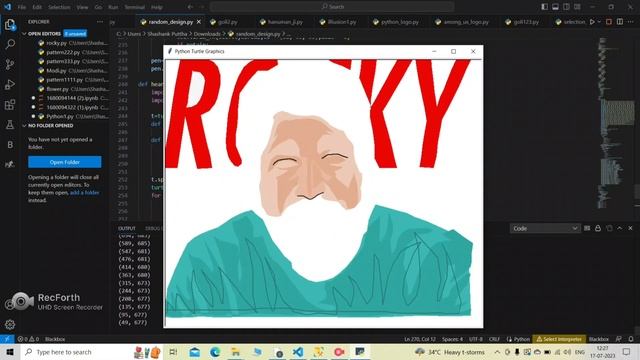
Task: Open the Testing flask icon view
Action: pyautogui.click(x=10, y=124)
